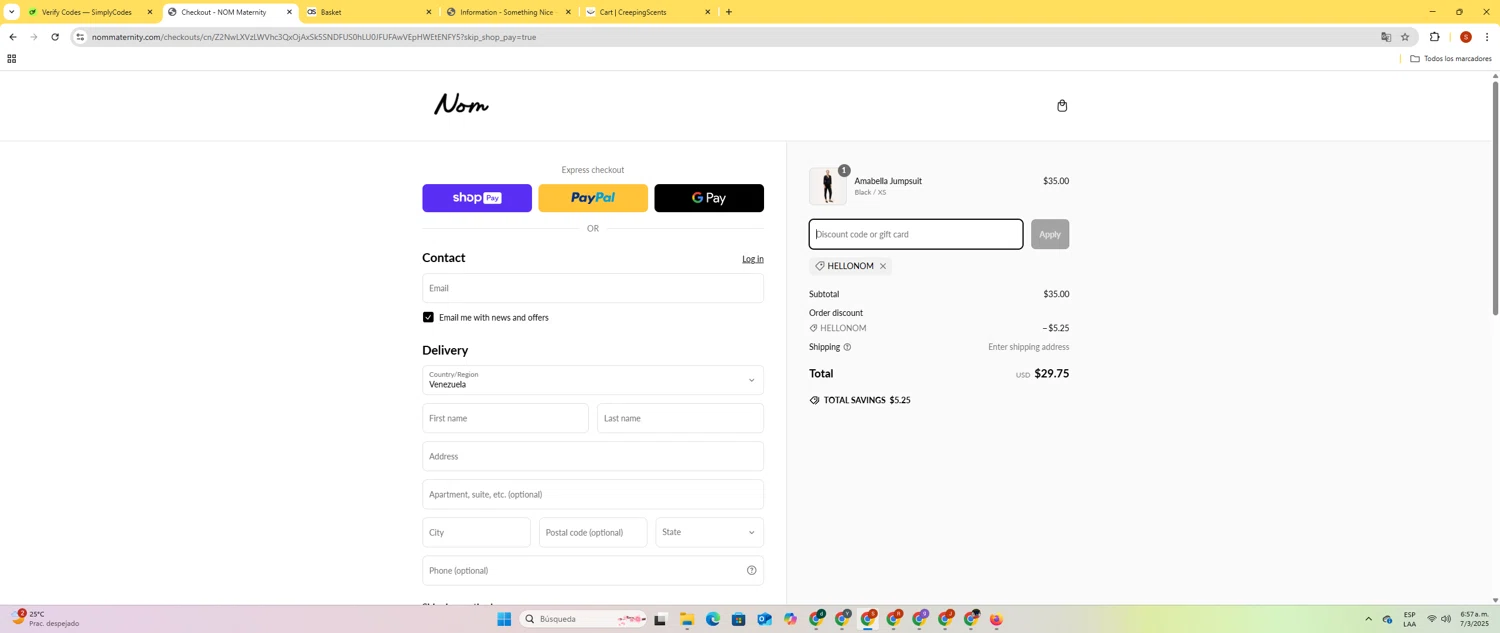Open Chrome profile avatar
Image resolution: width=1500 pixels, height=633 pixels.
(x=1465, y=37)
